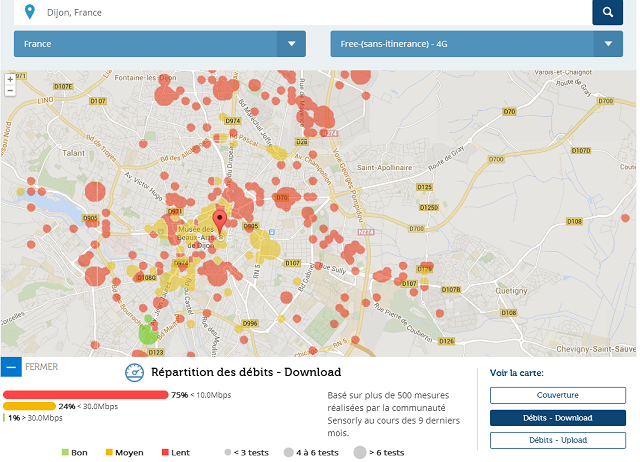Zoom in the map with plus button

pyautogui.click(x=10, y=78)
